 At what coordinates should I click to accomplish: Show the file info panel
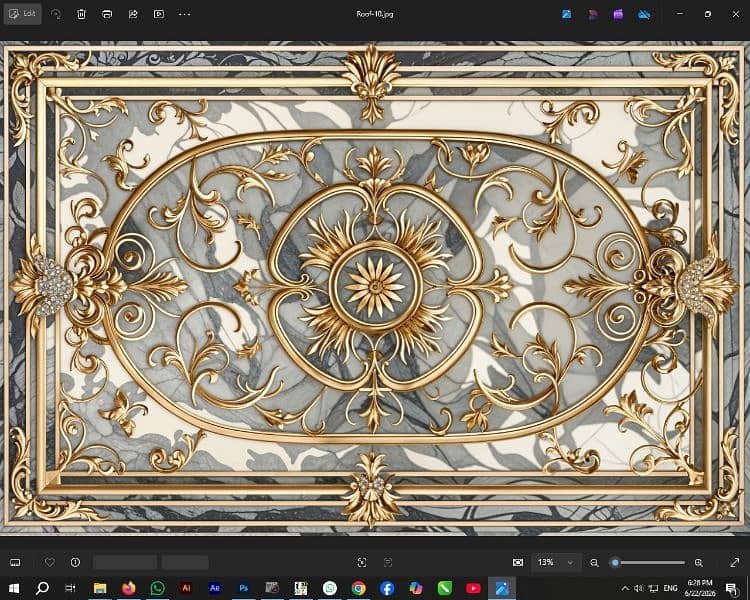75,563
